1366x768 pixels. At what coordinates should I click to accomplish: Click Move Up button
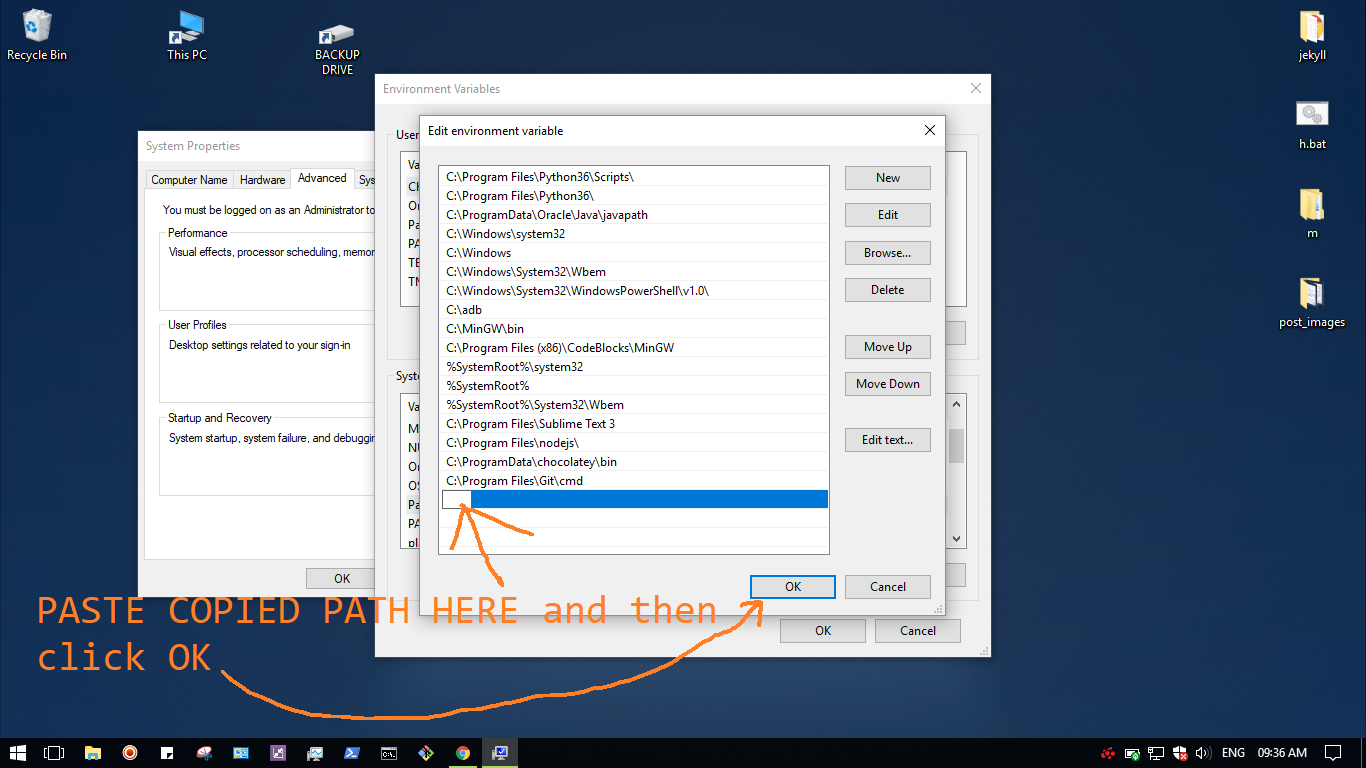888,347
